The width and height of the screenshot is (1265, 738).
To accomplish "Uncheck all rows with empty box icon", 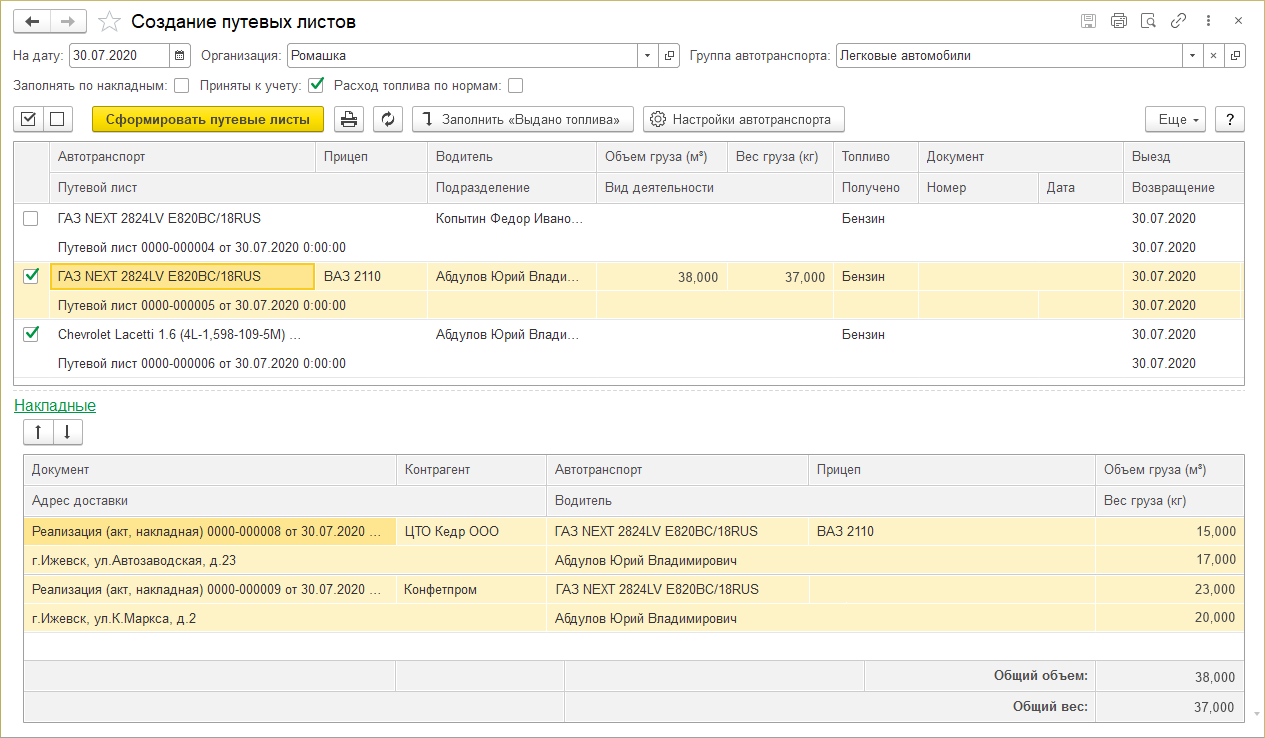I will [56, 119].
